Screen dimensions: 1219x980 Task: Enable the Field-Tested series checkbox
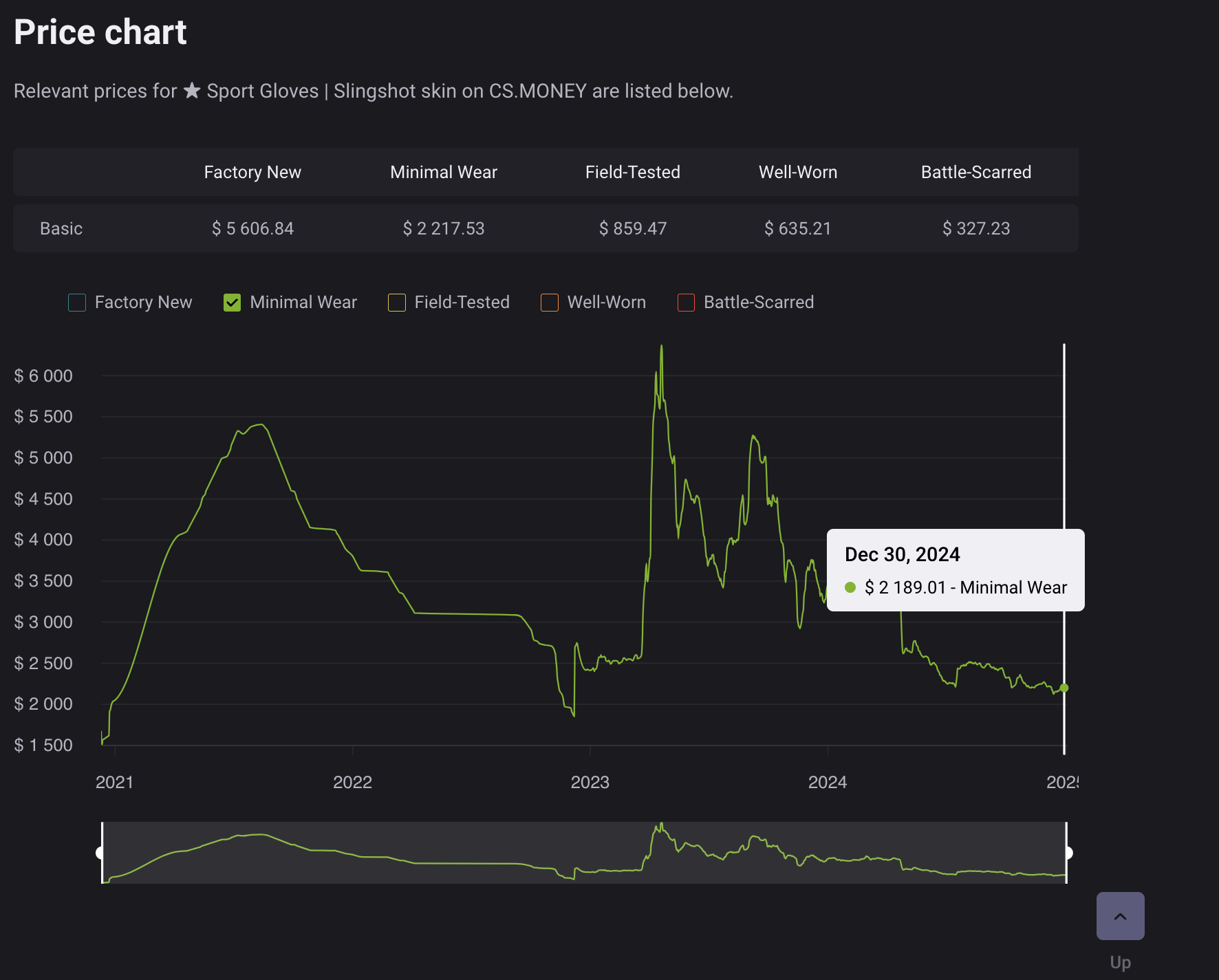[397, 303]
